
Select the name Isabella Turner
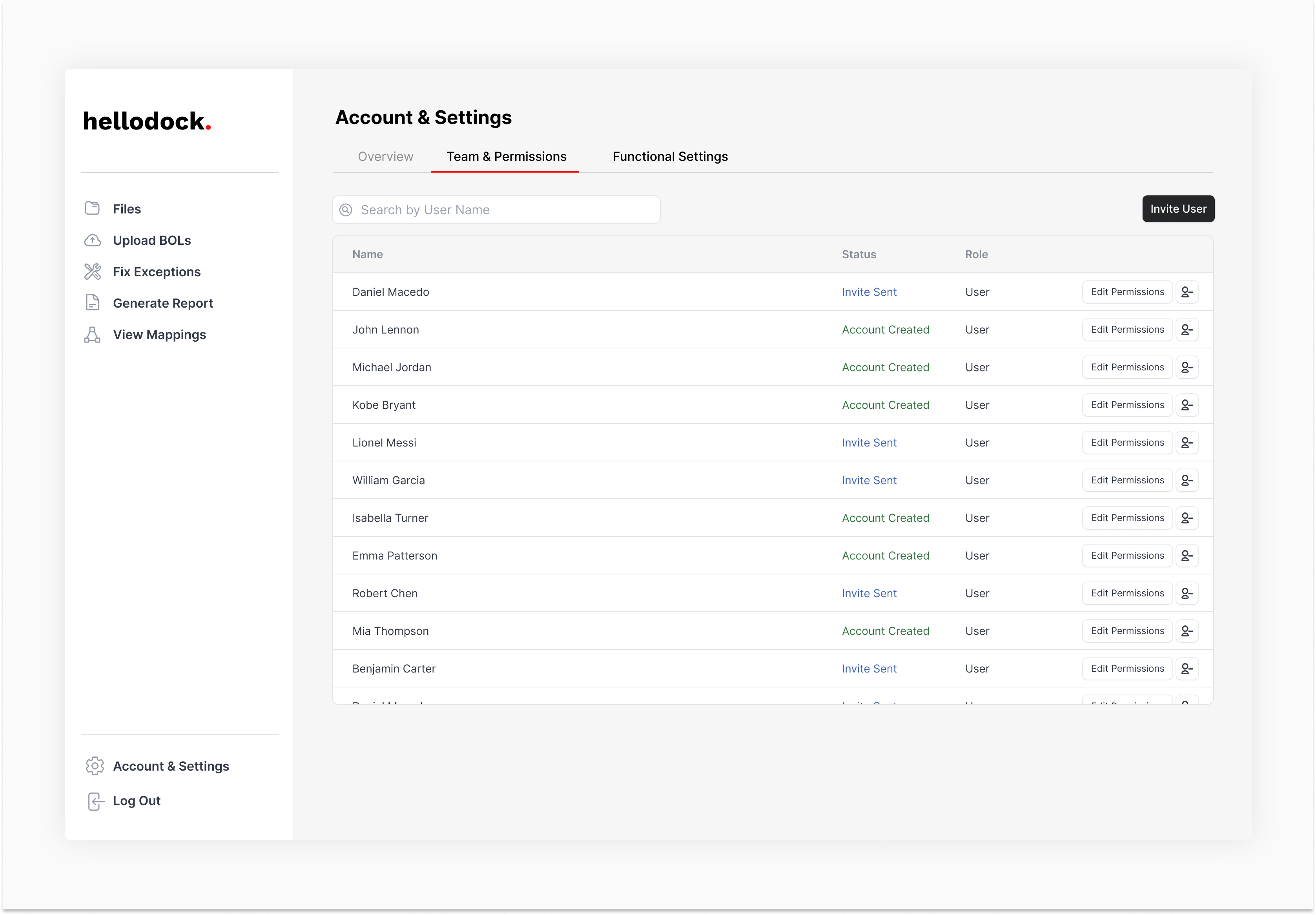tap(390, 518)
